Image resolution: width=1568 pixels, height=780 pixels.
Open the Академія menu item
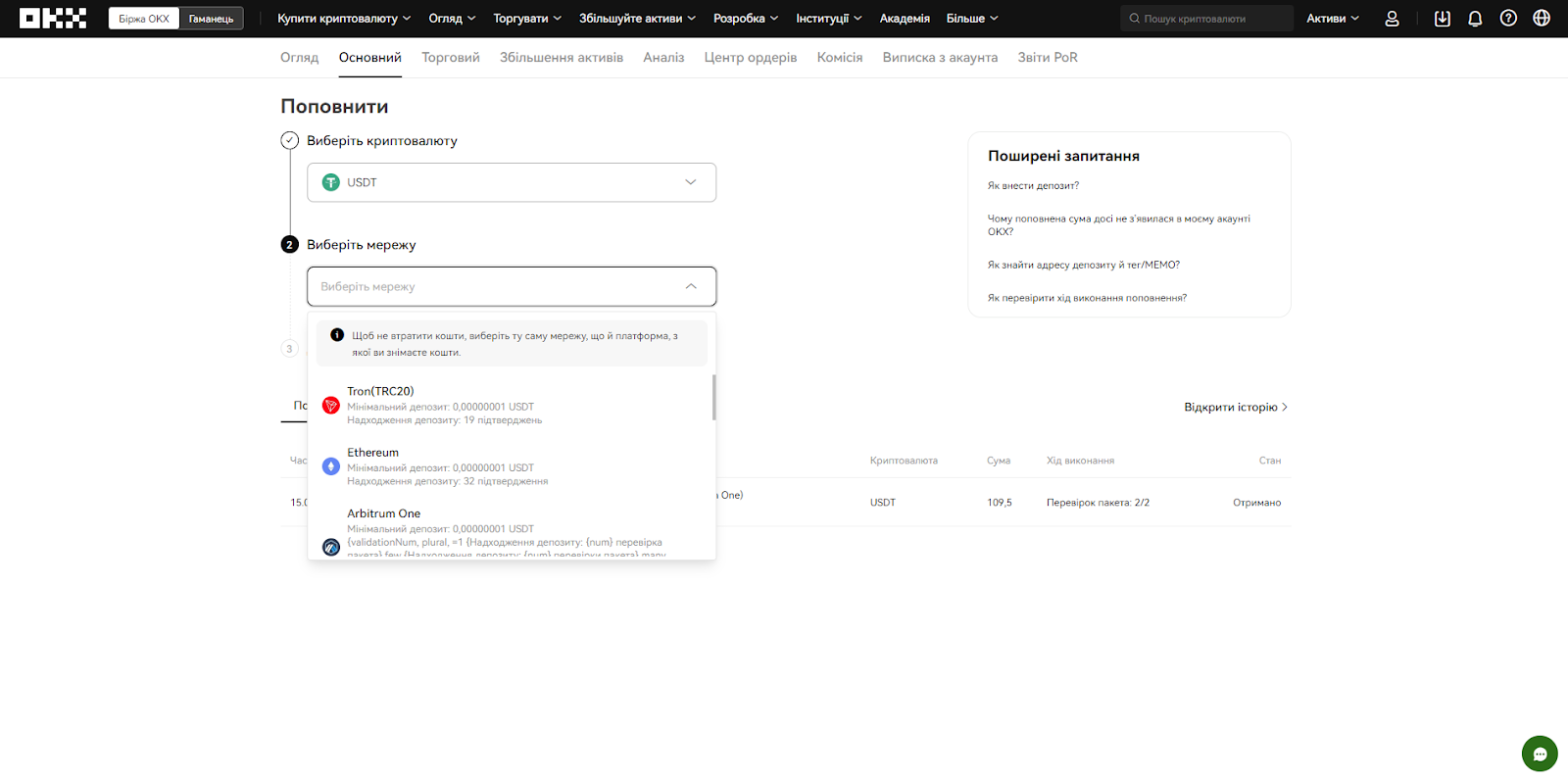pyautogui.click(x=905, y=19)
